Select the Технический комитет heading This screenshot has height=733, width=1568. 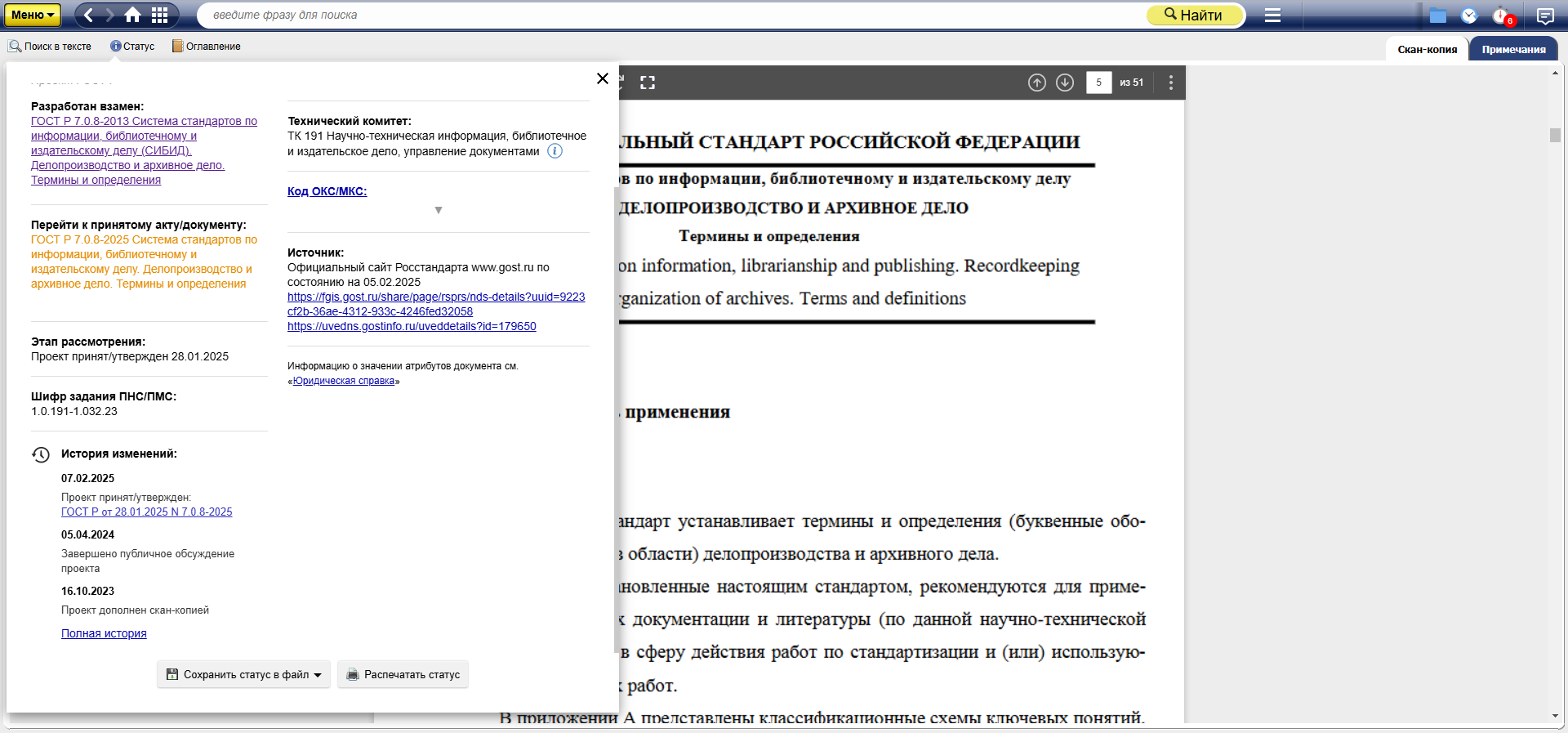[x=350, y=121]
